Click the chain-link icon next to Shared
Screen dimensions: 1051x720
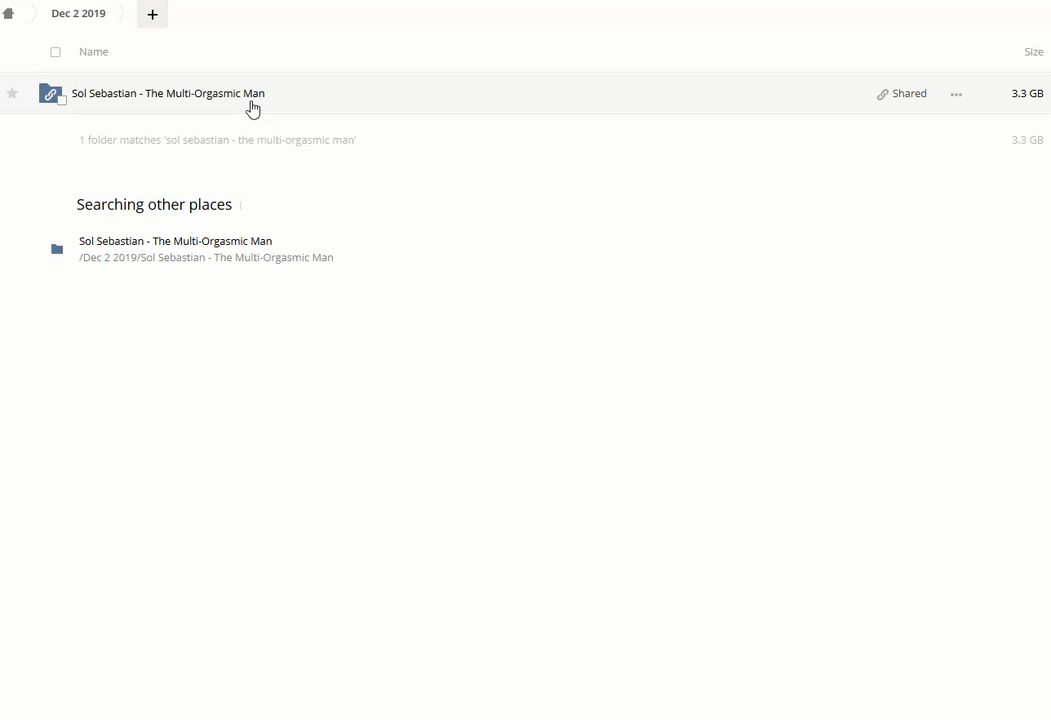[x=882, y=94]
